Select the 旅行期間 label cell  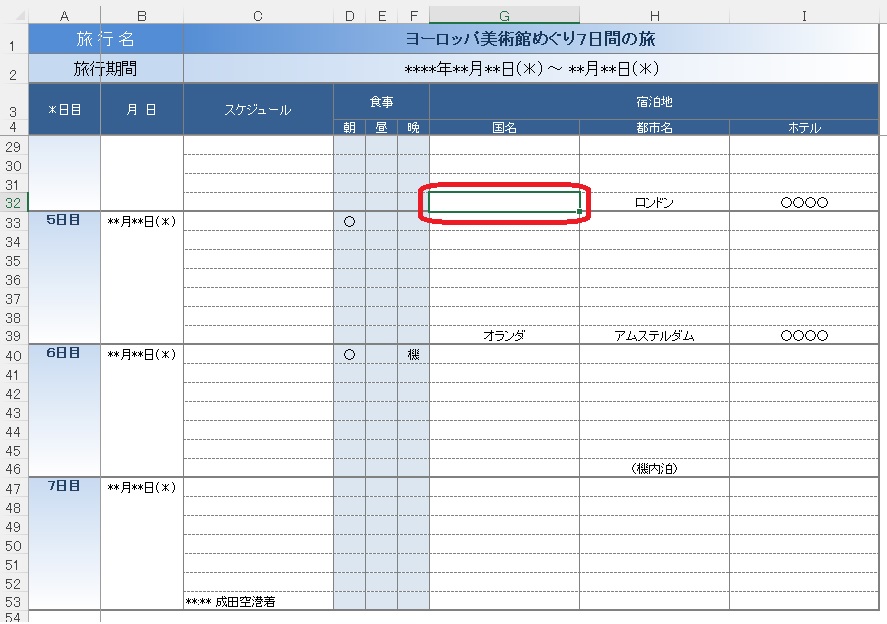(x=106, y=69)
